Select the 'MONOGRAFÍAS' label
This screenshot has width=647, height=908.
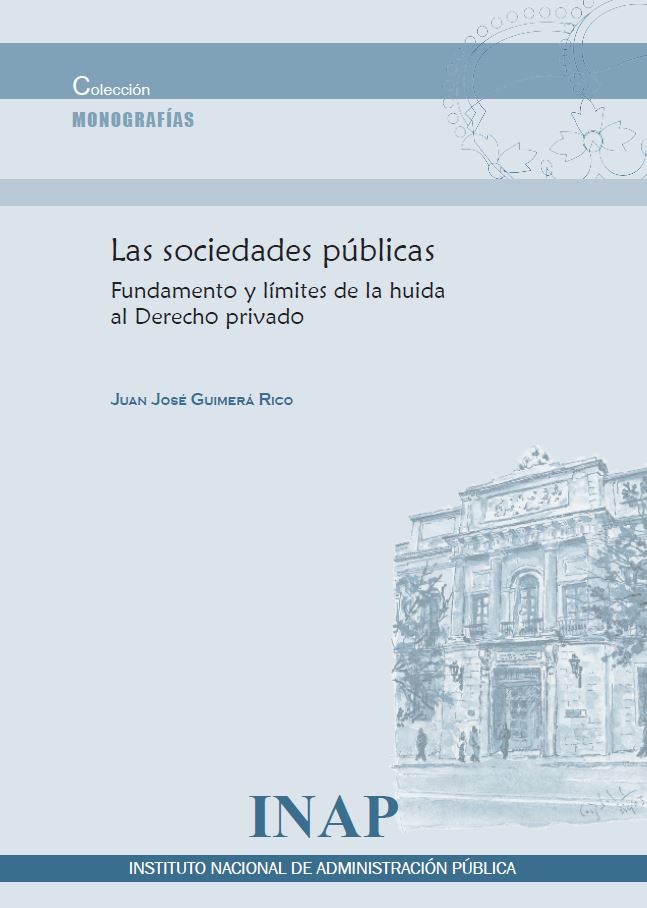(133, 120)
